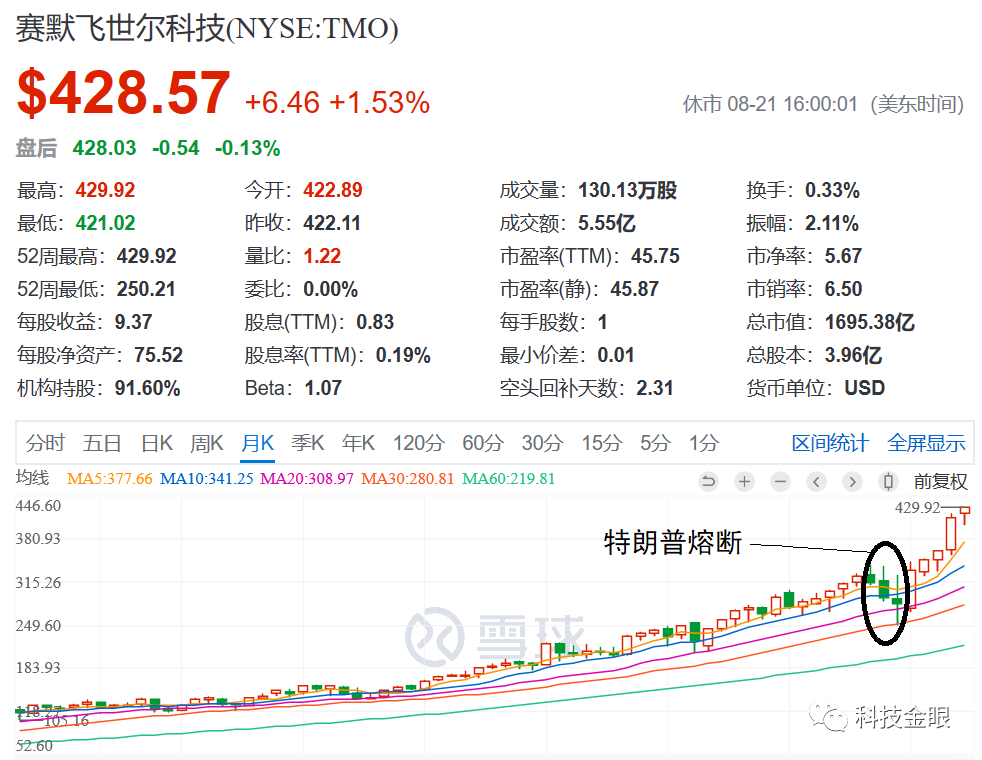
Task: Zoom in chart with plus icon
Action: (744, 481)
